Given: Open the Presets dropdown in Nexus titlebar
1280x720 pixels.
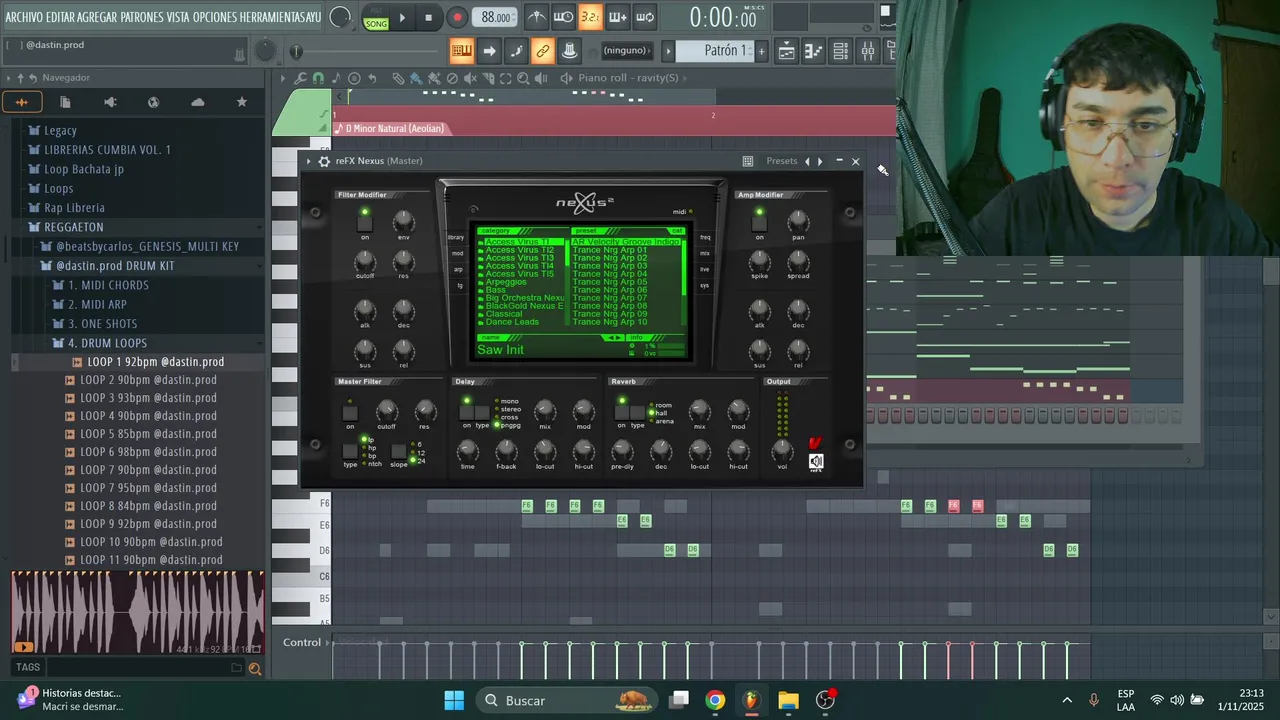Looking at the screenshot, I should [782, 161].
